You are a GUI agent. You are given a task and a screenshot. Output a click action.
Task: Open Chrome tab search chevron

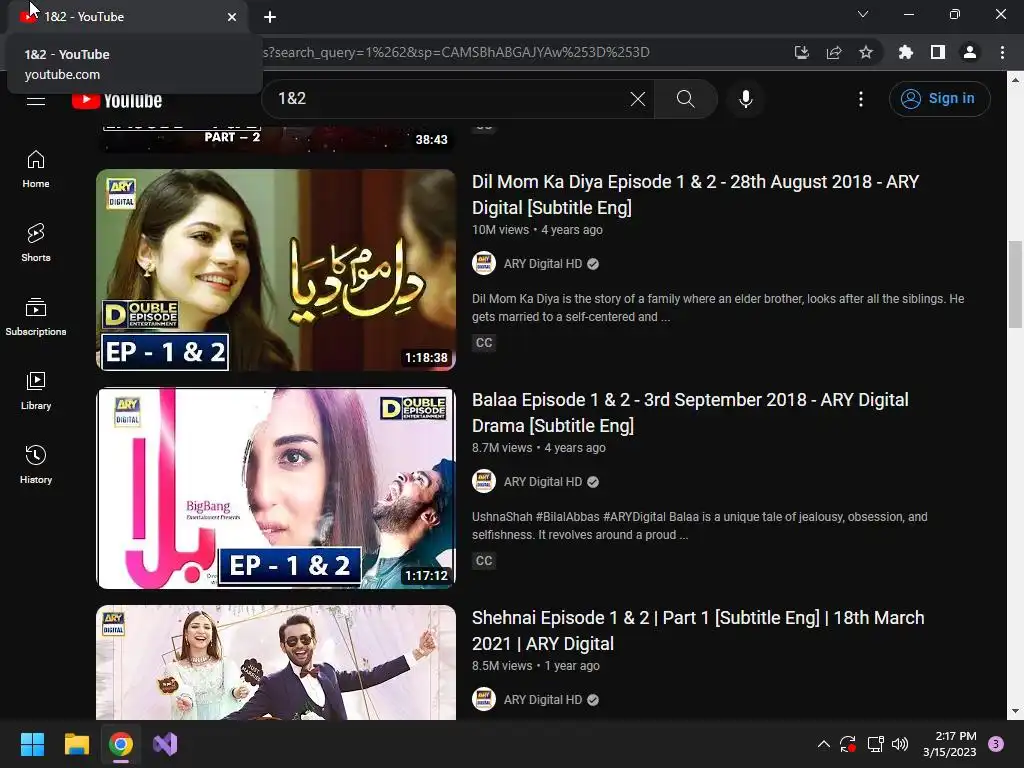pos(863,14)
